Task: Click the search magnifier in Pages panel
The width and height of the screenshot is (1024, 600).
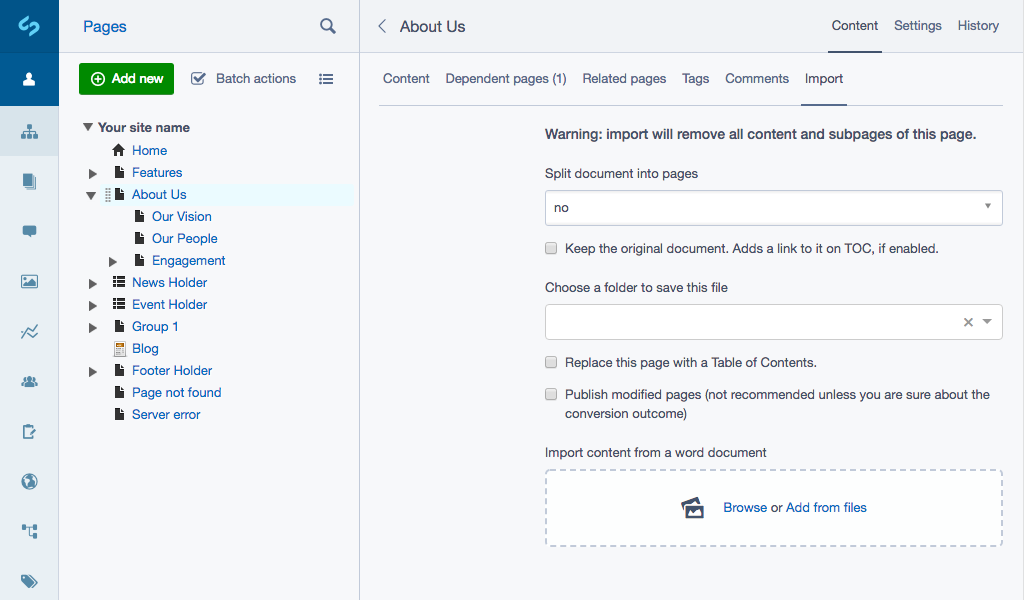Action: pyautogui.click(x=327, y=27)
